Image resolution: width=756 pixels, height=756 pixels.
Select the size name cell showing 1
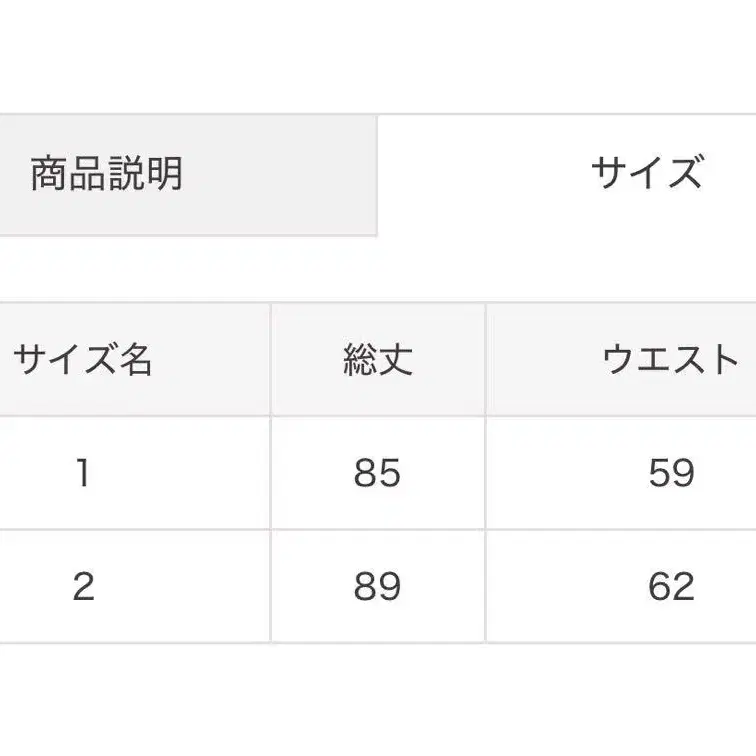(84, 473)
